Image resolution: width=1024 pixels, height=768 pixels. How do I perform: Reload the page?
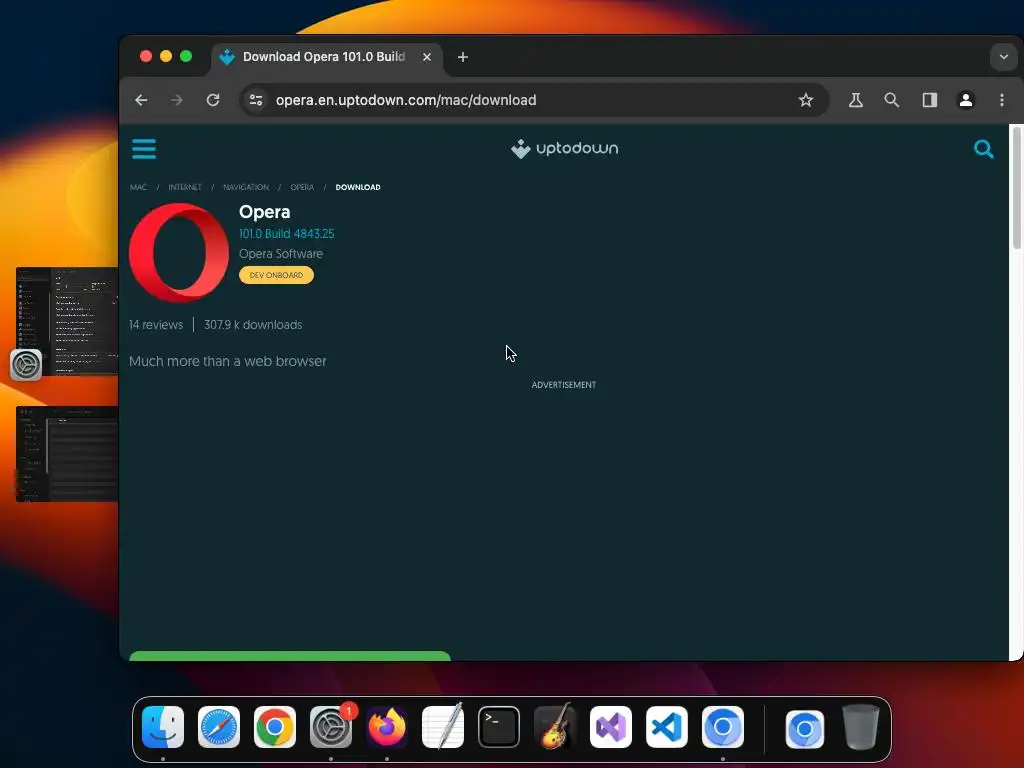tap(213, 100)
